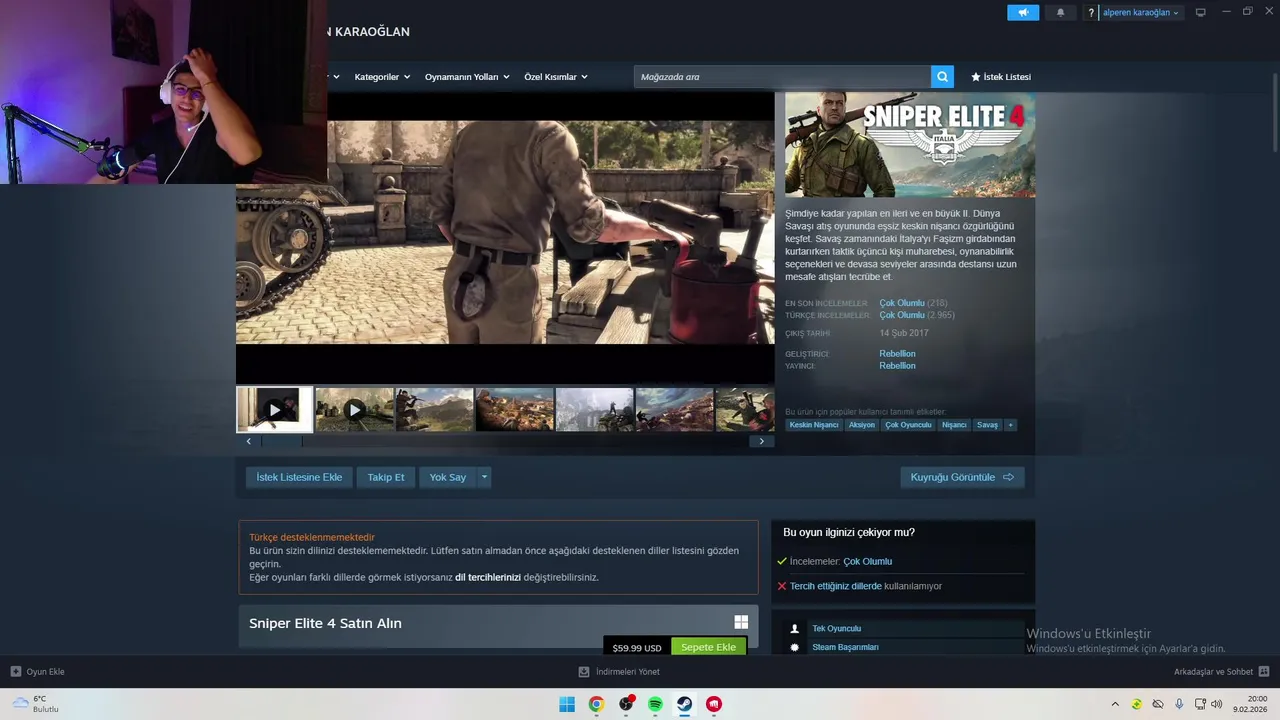Click the thumbnail strip left arrow
The image size is (1280, 720).
point(249,441)
